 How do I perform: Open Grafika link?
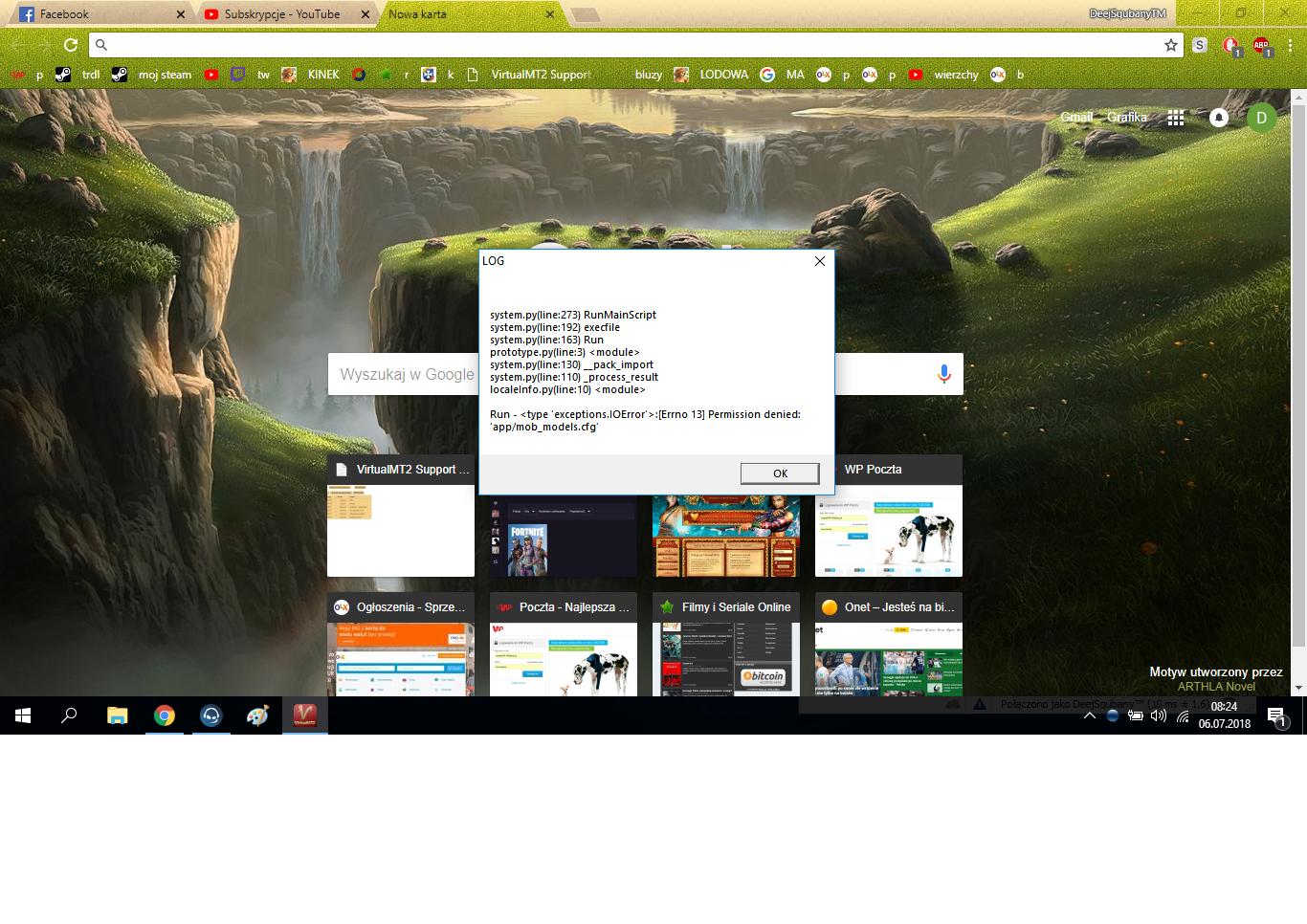pos(1127,118)
